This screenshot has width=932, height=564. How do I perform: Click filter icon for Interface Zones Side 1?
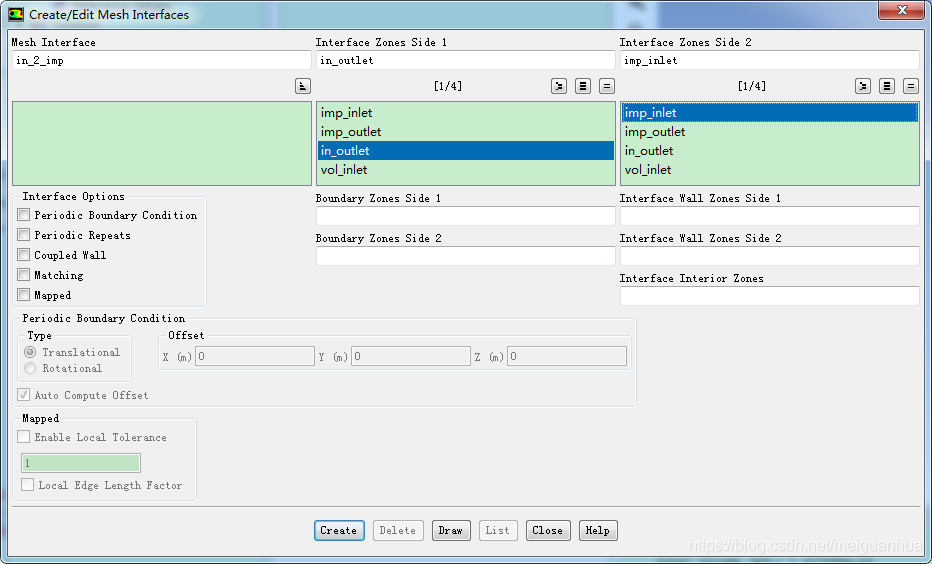[x=559, y=86]
